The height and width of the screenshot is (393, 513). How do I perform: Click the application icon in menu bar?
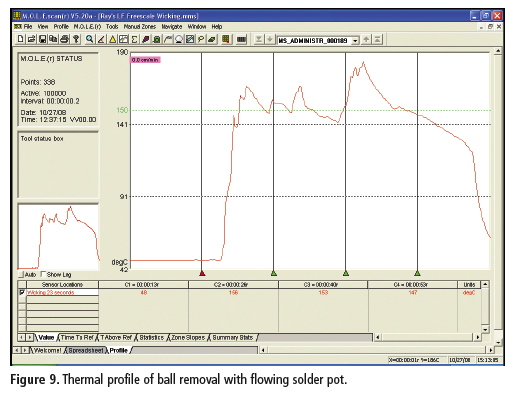pyautogui.click(x=18, y=26)
